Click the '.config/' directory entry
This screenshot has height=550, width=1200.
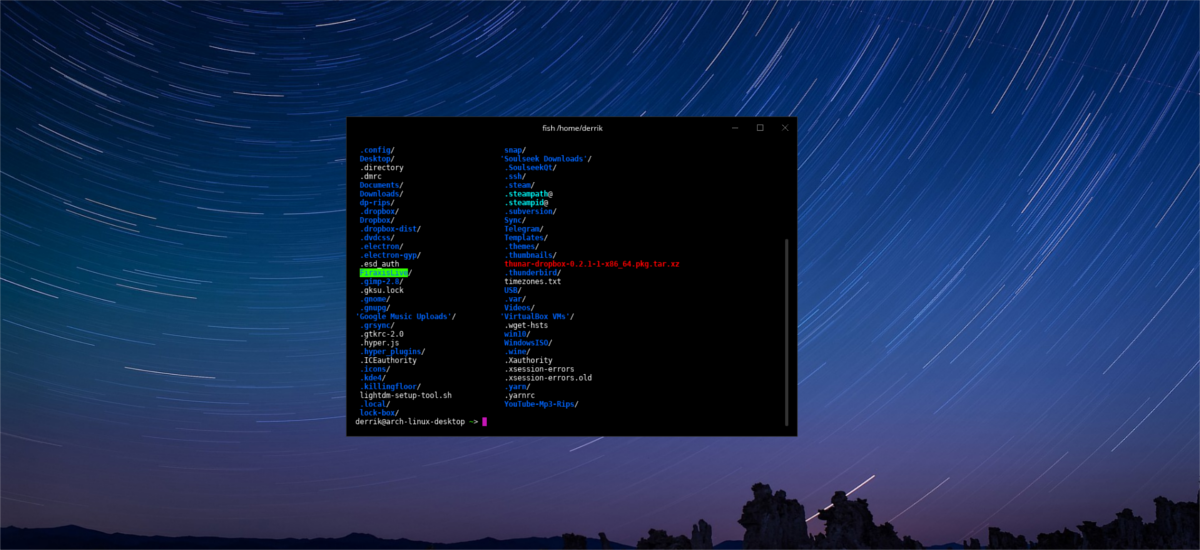click(x=377, y=150)
